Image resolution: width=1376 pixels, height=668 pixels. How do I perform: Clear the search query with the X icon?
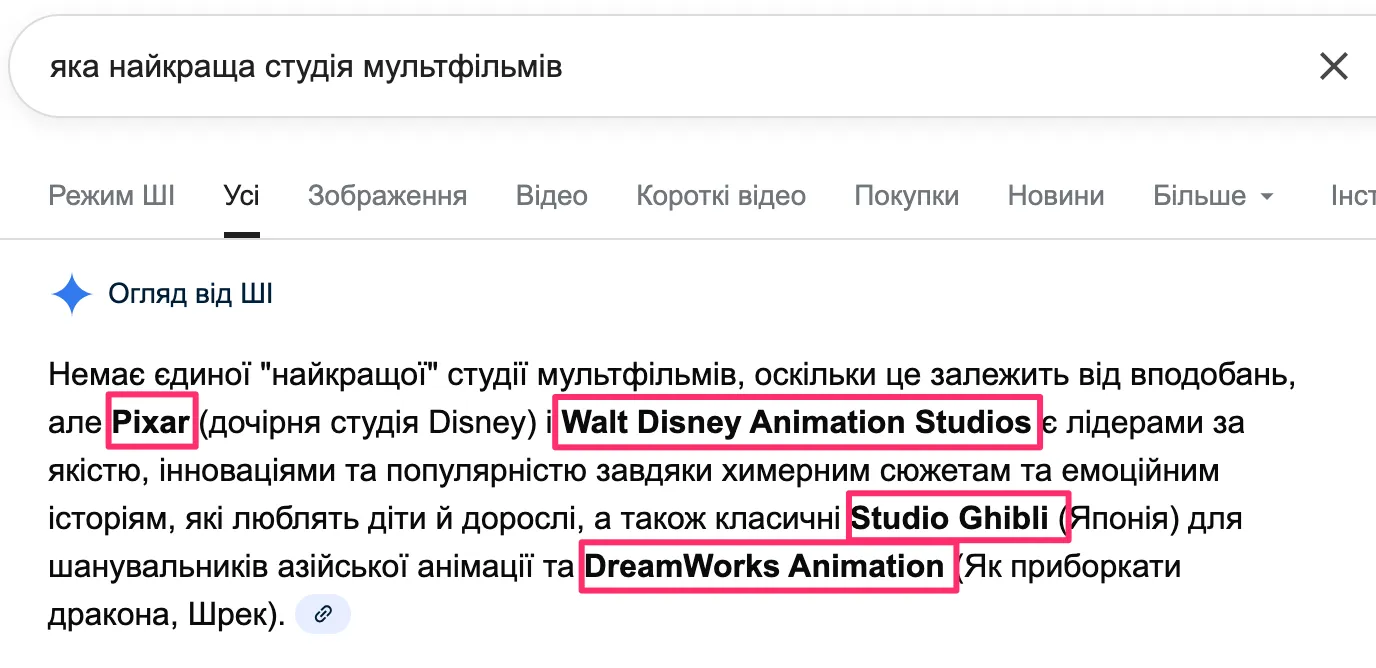coord(1334,67)
